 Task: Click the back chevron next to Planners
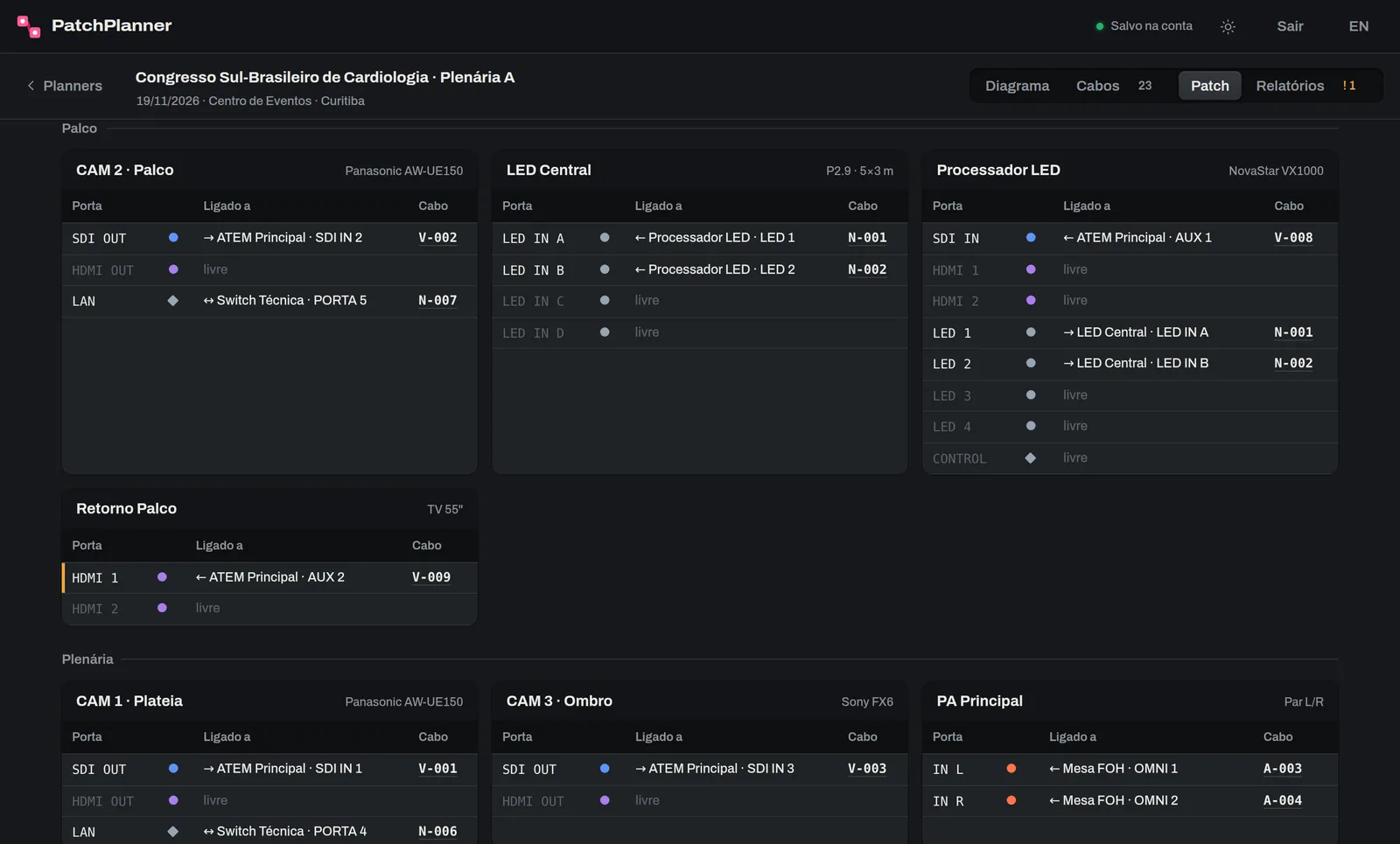31,86
